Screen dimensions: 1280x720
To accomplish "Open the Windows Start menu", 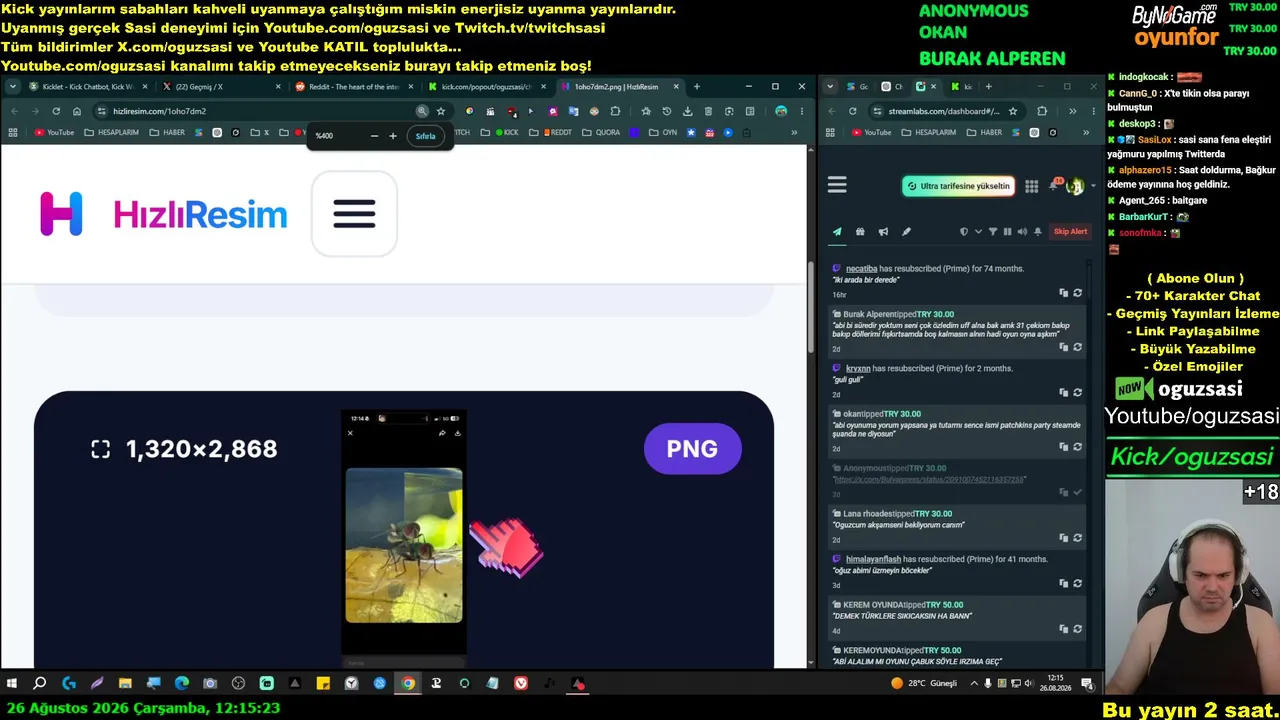I will point(12,684).
